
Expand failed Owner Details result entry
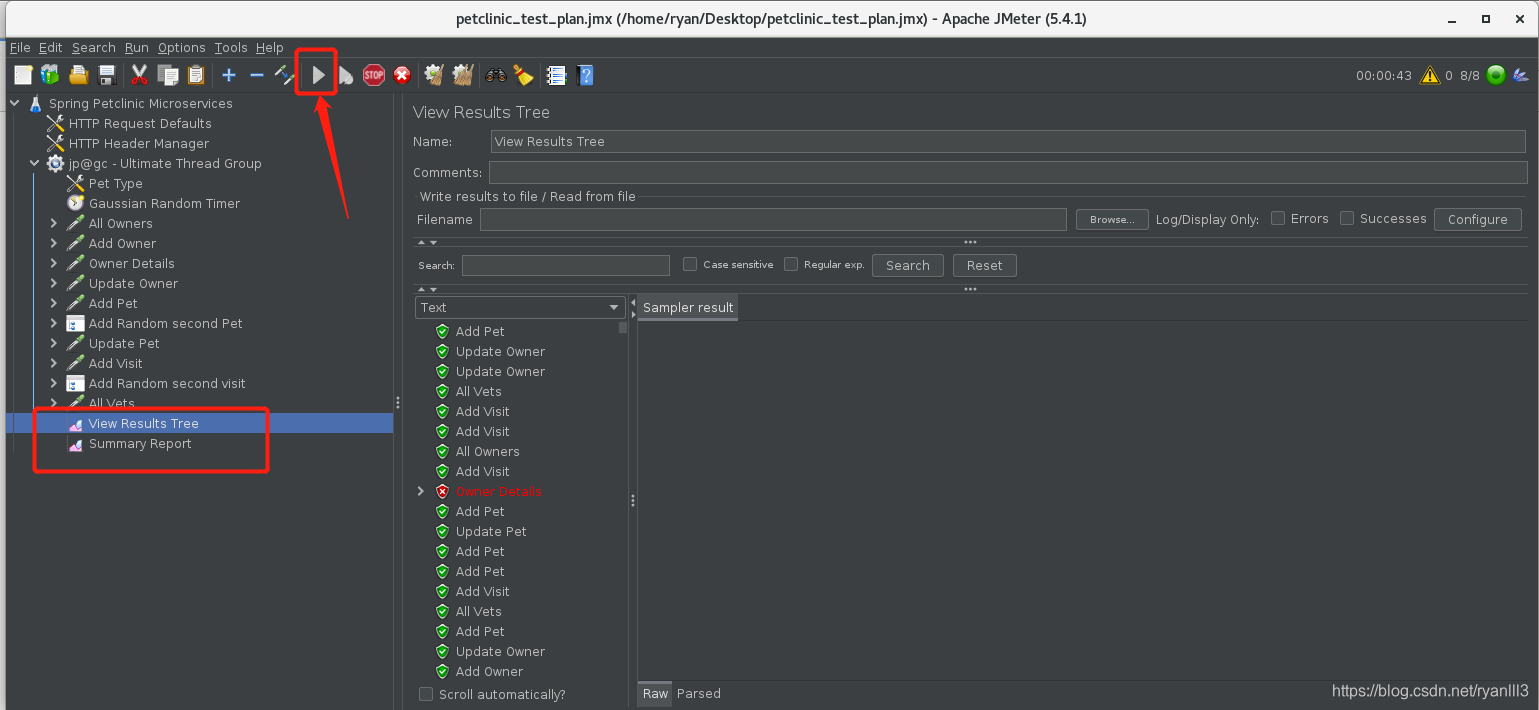(421, 491)
